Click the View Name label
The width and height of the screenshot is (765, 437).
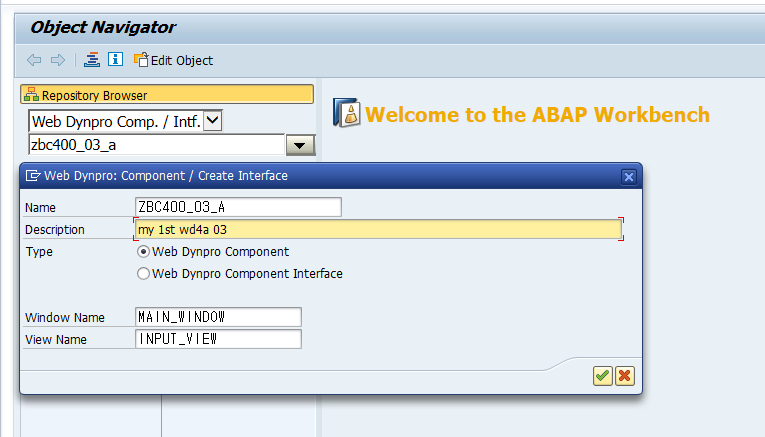coord(56,339)
